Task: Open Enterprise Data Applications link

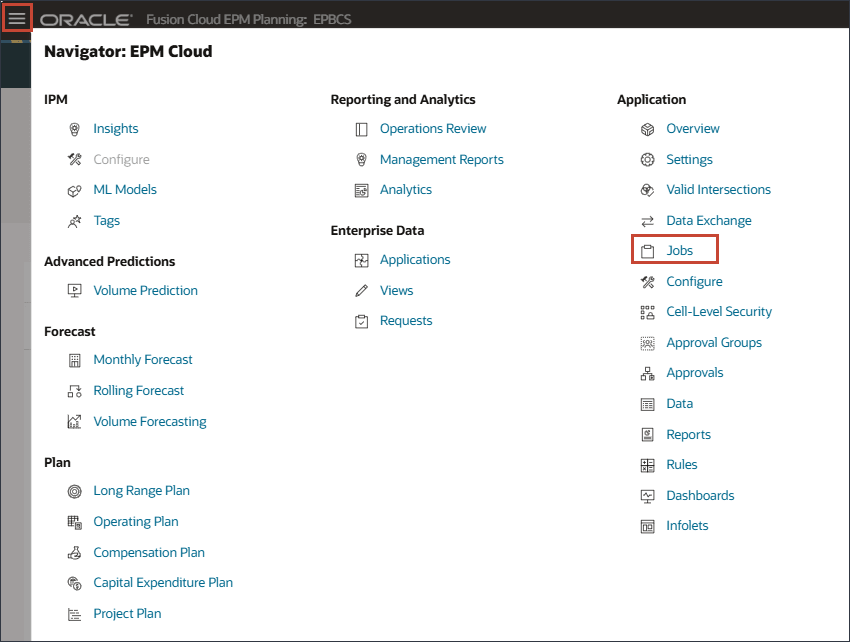Action: coord(415,260)
